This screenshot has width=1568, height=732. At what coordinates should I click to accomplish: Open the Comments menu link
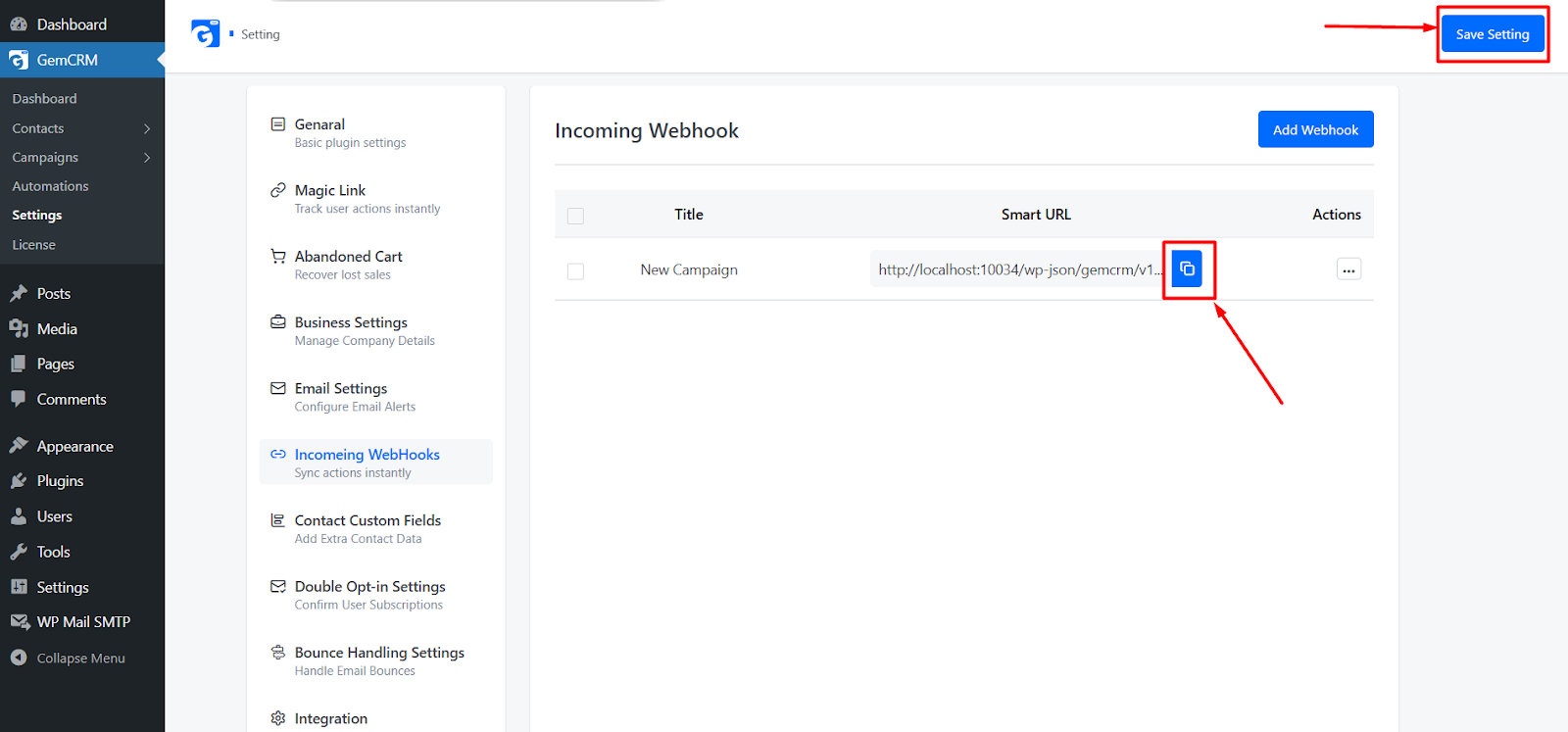tap(71, 399)
